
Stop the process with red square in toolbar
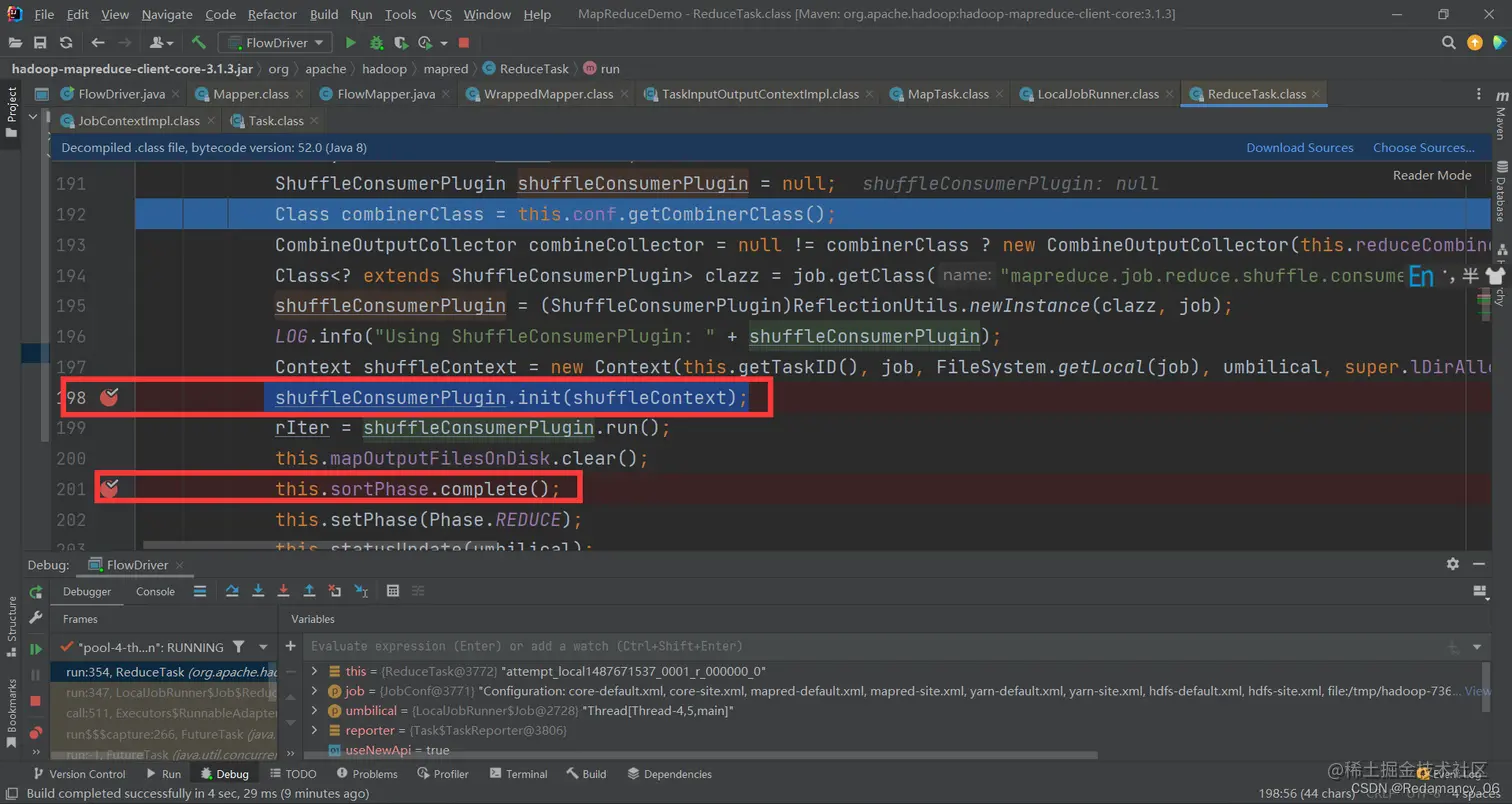pos(464,43)
